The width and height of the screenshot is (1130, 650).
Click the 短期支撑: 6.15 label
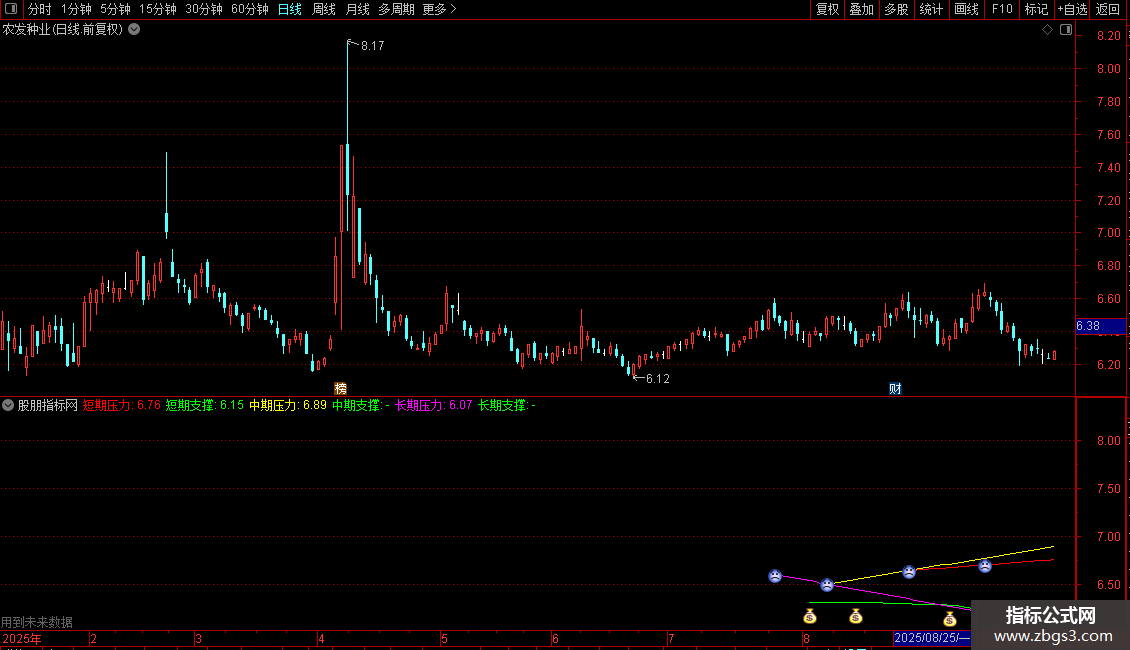(x=205, y=405)
